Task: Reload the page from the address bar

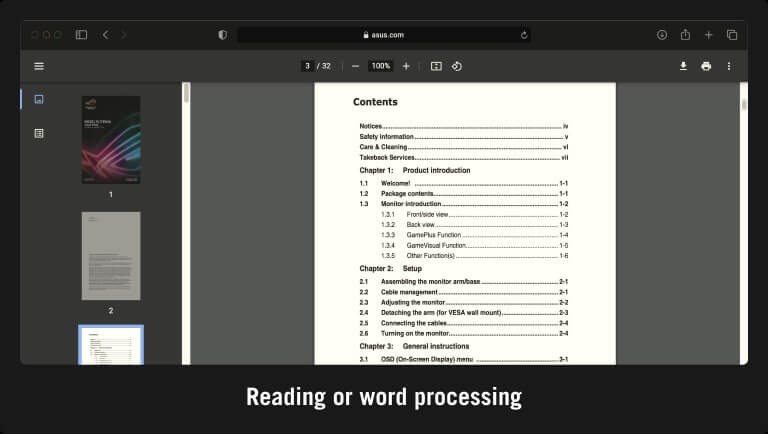Action: click(524, 35)
